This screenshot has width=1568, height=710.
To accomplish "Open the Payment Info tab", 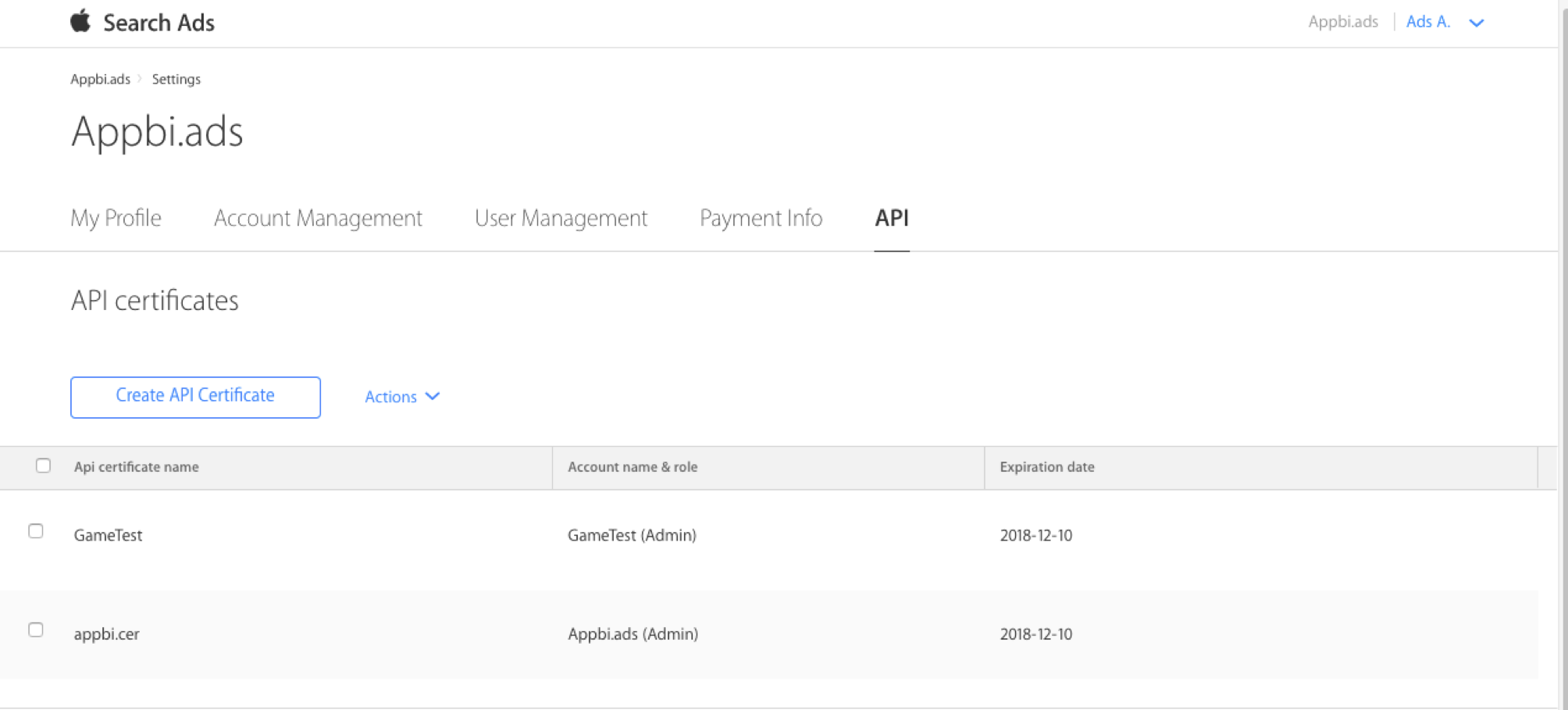I will click(x=761, y=218).
